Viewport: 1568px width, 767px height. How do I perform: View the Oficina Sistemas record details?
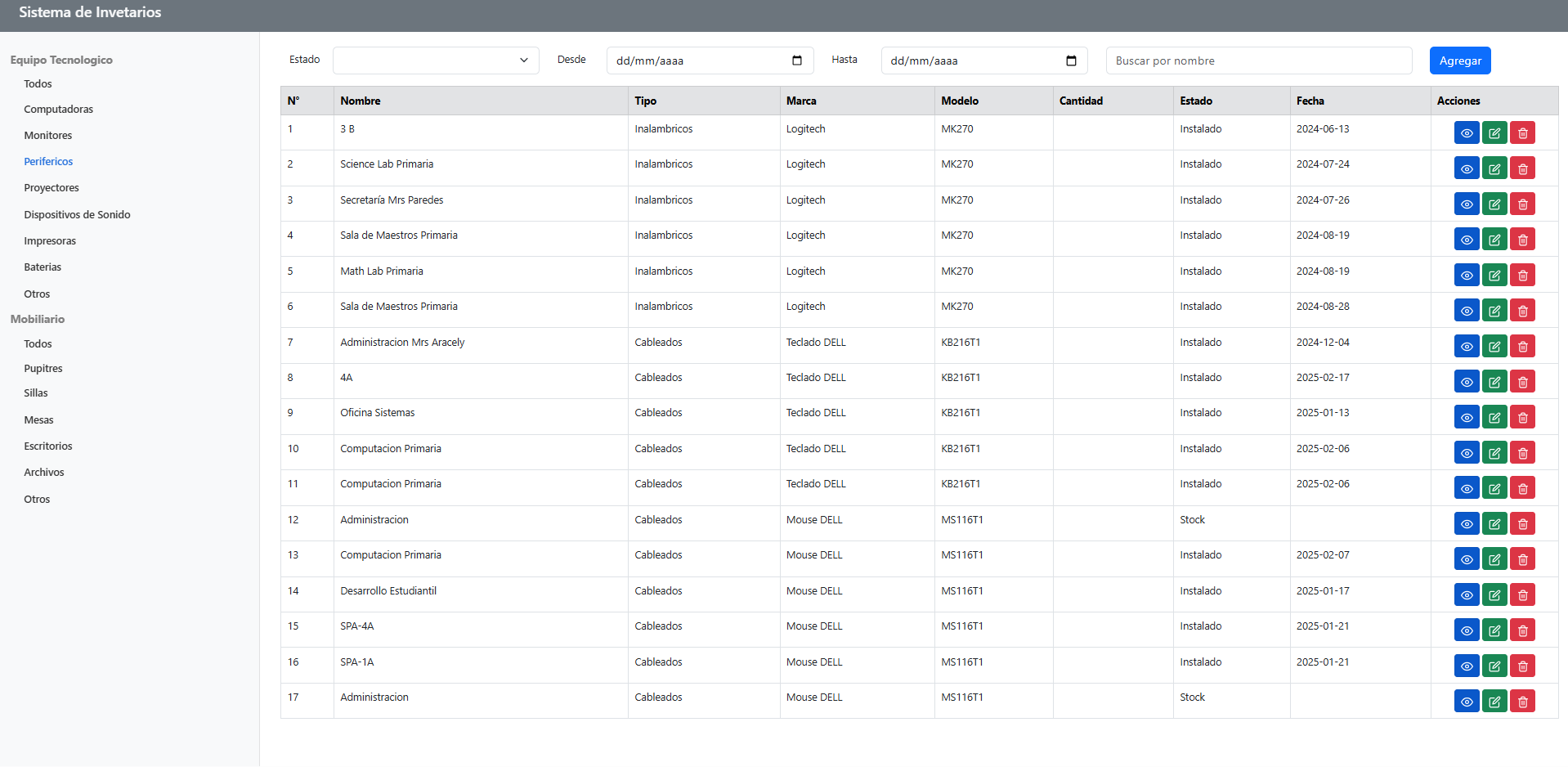click(x=1466, y=418)
